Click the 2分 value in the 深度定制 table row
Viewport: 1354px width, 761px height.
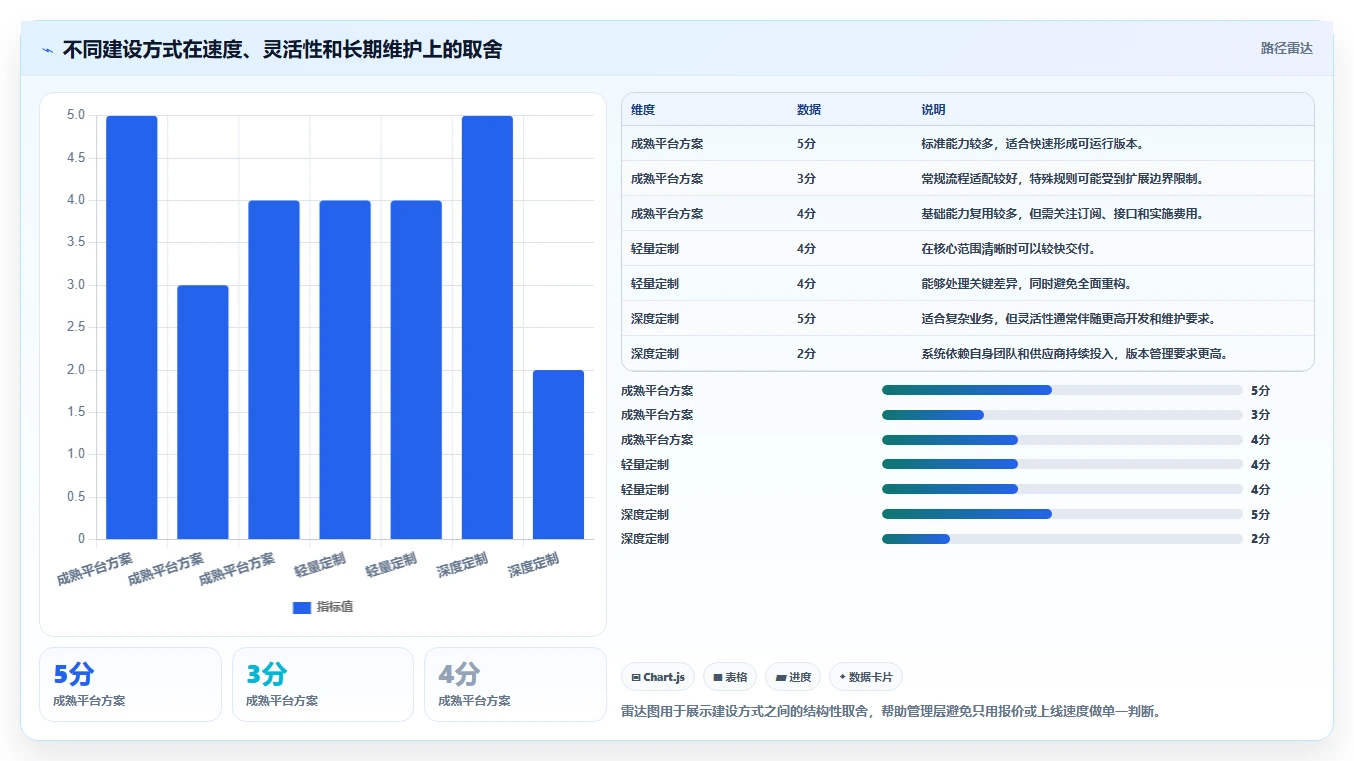click(x=806, y=354)
